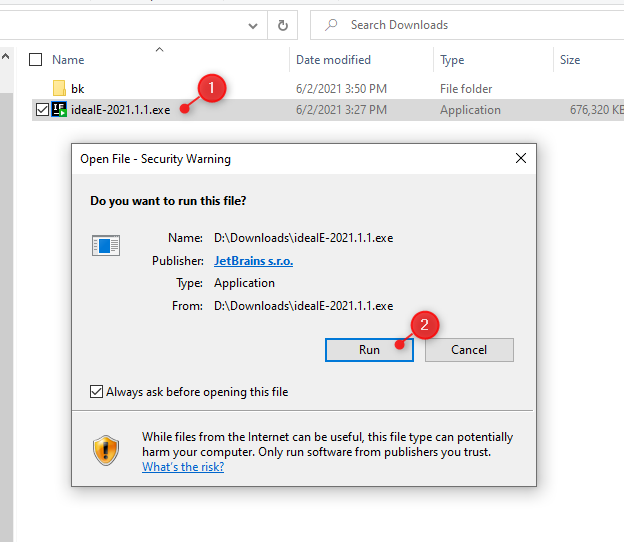Click the dialog From path value text
Screen dimensions: 624x542
click(304, 306)
